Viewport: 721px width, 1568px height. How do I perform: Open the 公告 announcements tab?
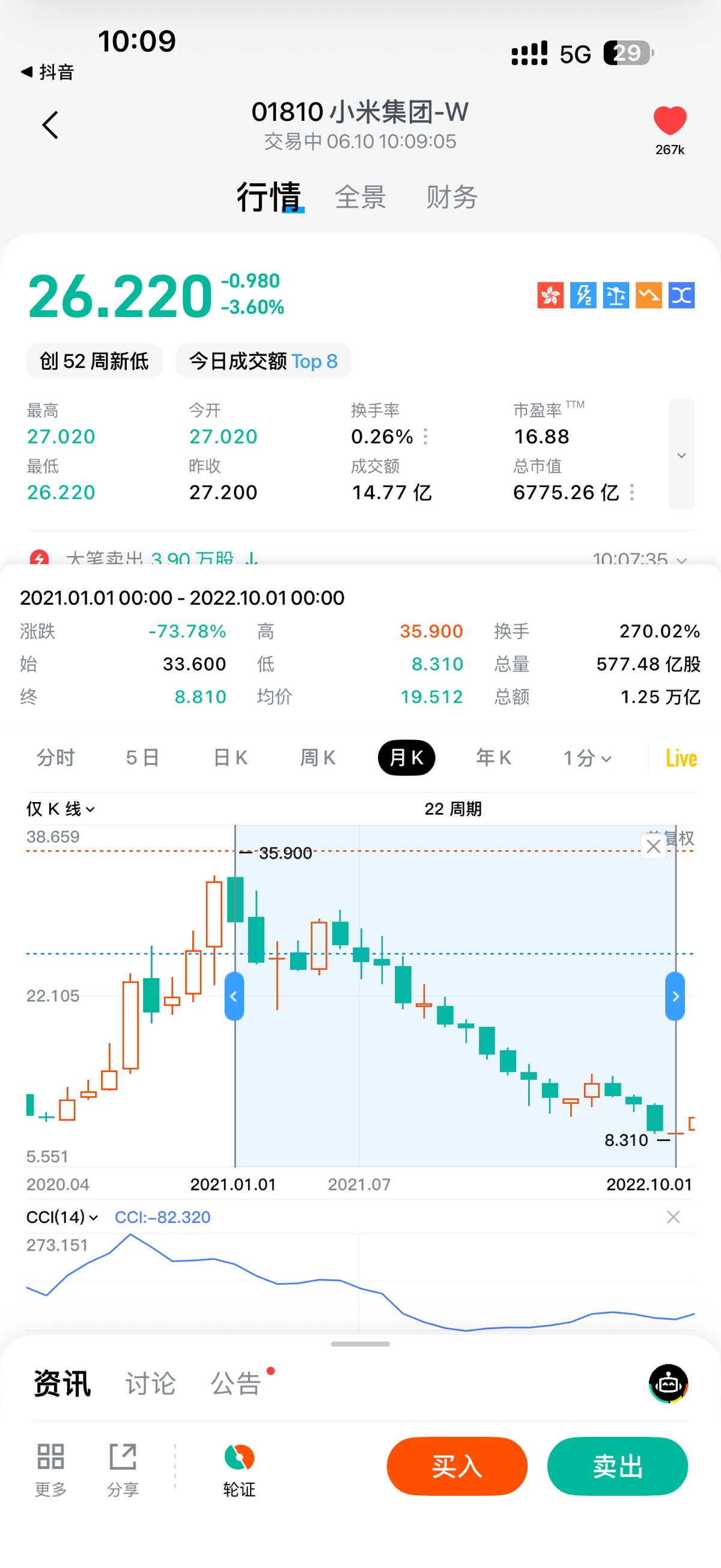tap(236, 1383)
